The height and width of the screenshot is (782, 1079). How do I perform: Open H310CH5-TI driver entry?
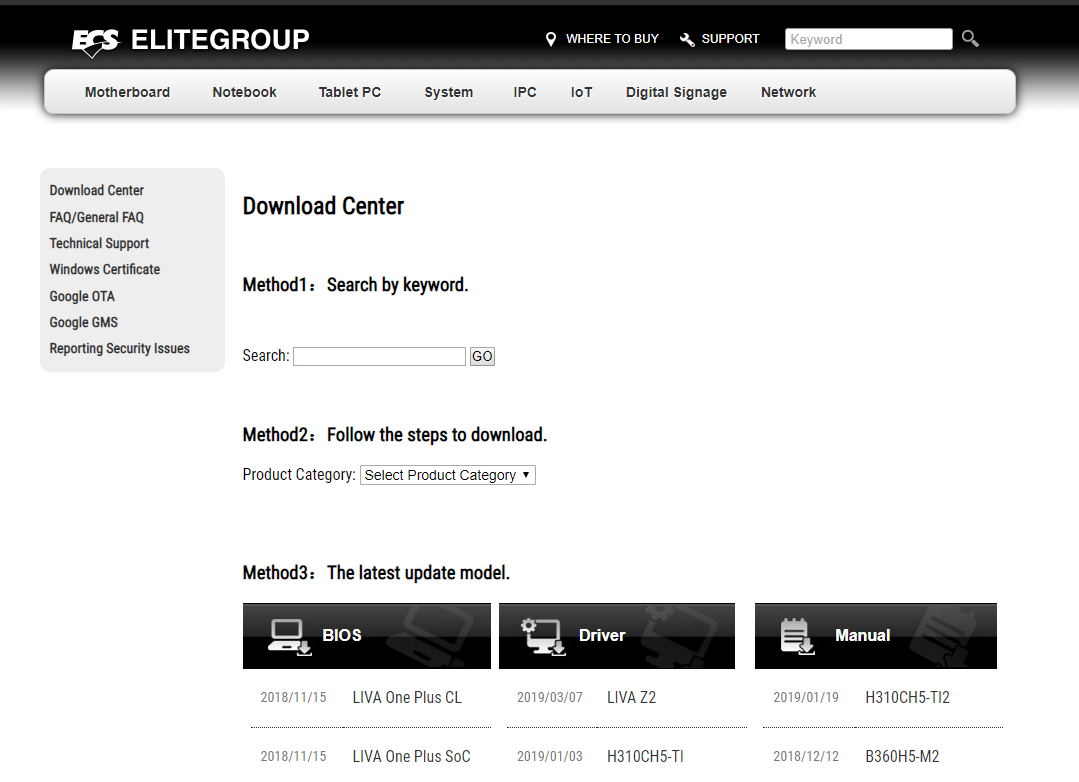pos(645,757)
